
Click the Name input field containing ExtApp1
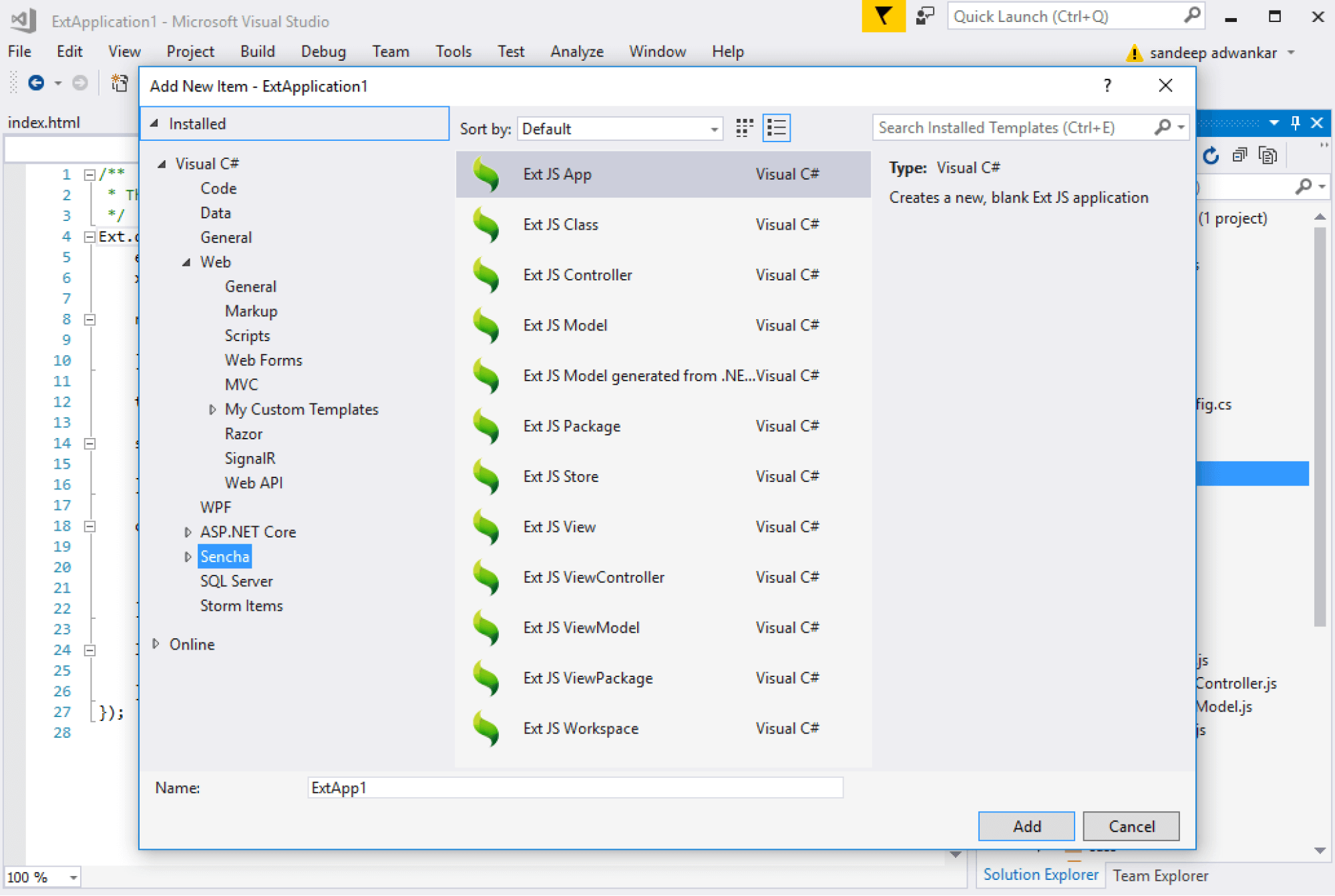click(575, 788)
